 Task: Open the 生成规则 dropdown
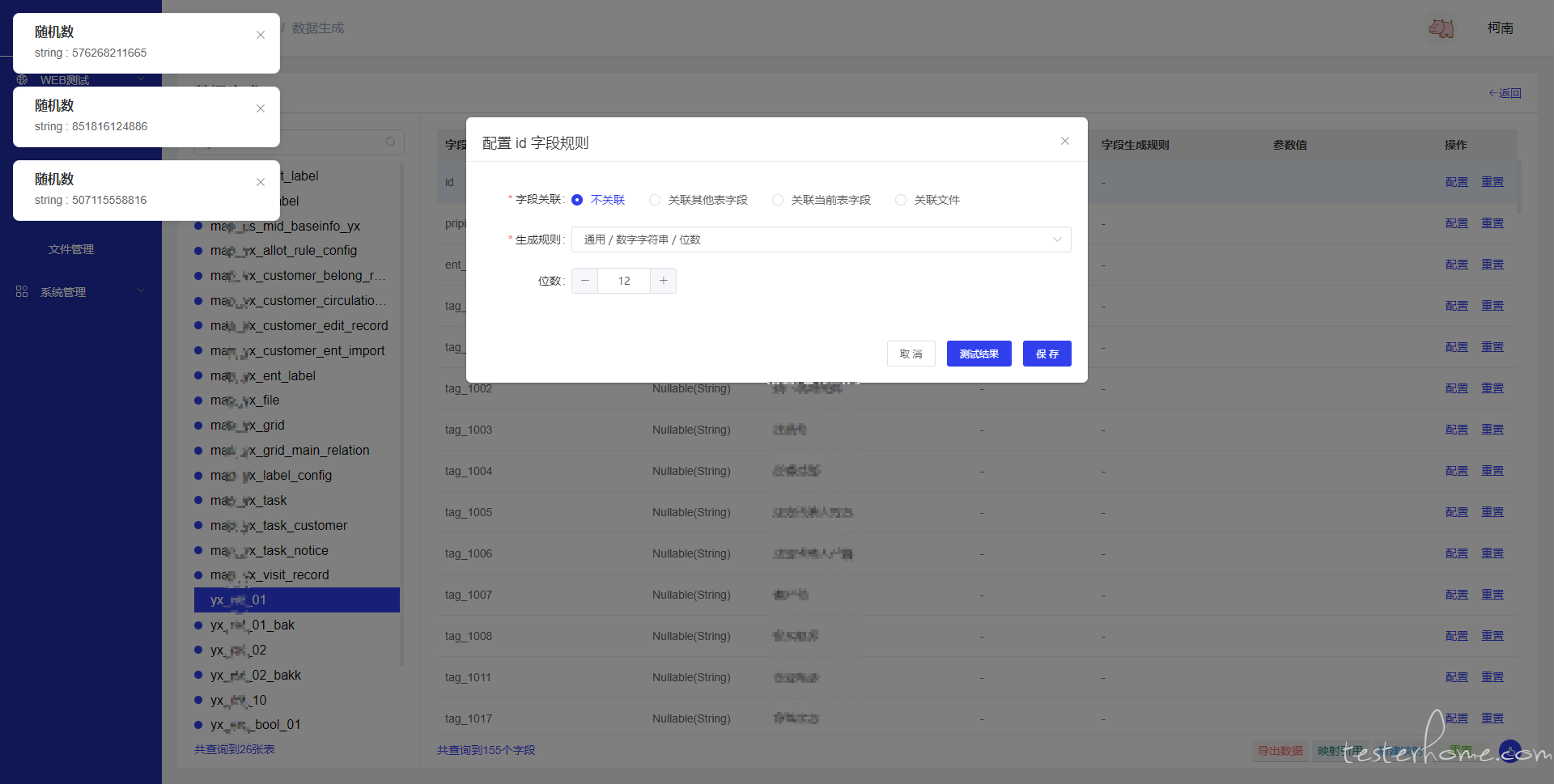[822, 239]
